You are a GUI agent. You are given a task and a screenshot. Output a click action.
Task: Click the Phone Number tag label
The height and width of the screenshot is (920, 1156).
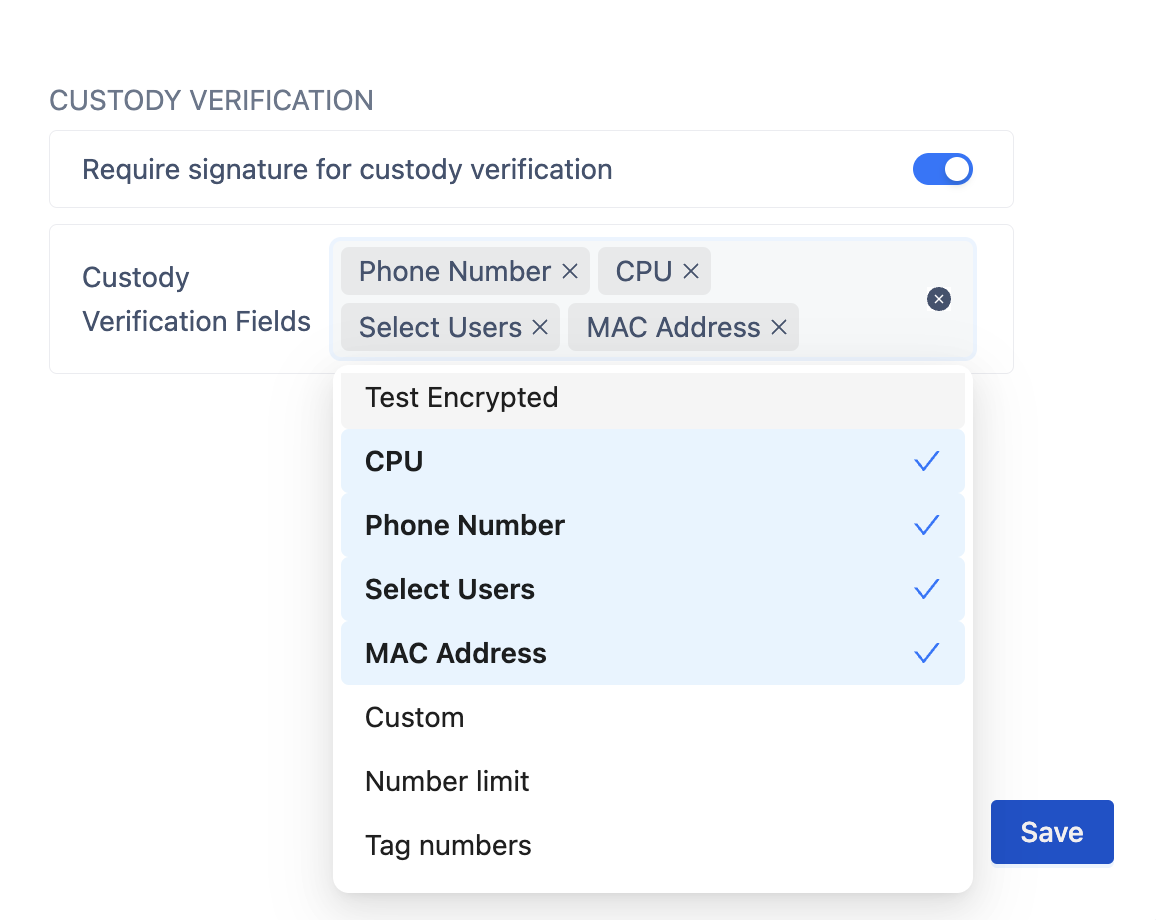point(455,272)
